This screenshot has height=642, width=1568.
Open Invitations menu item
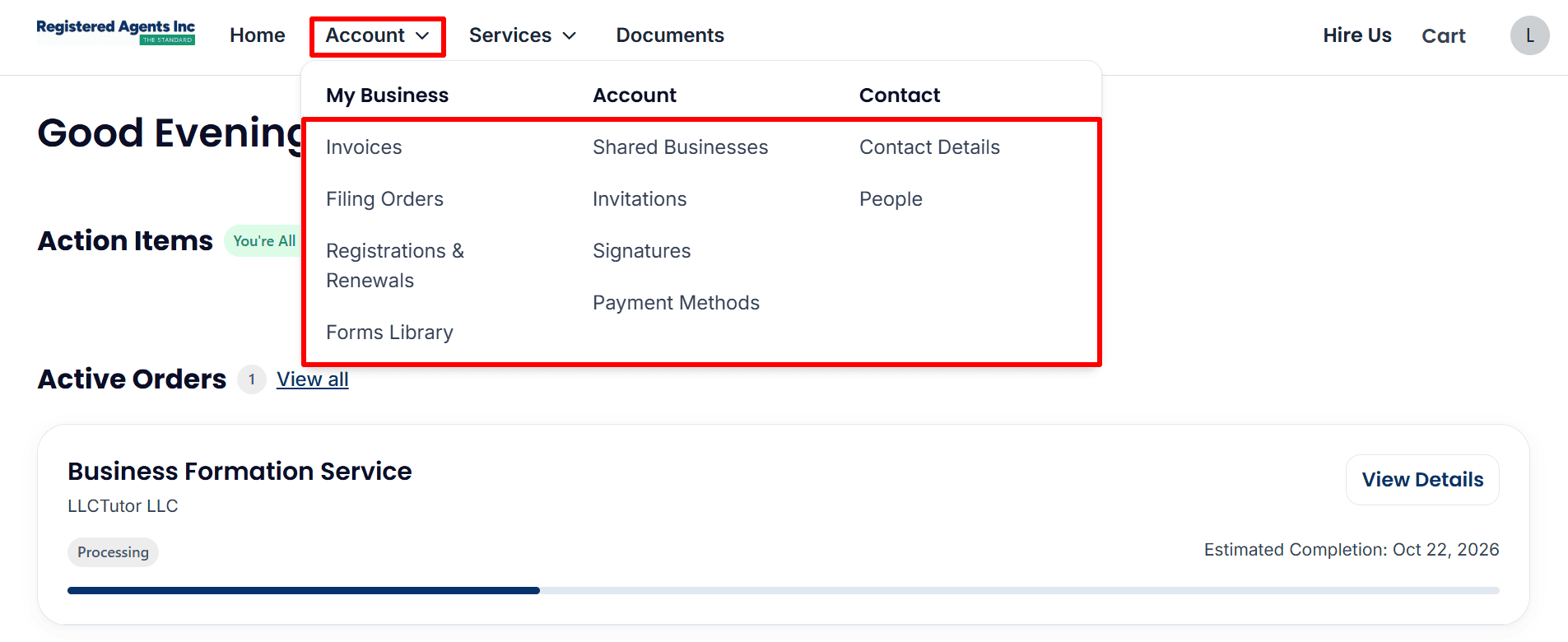(640, 199)
